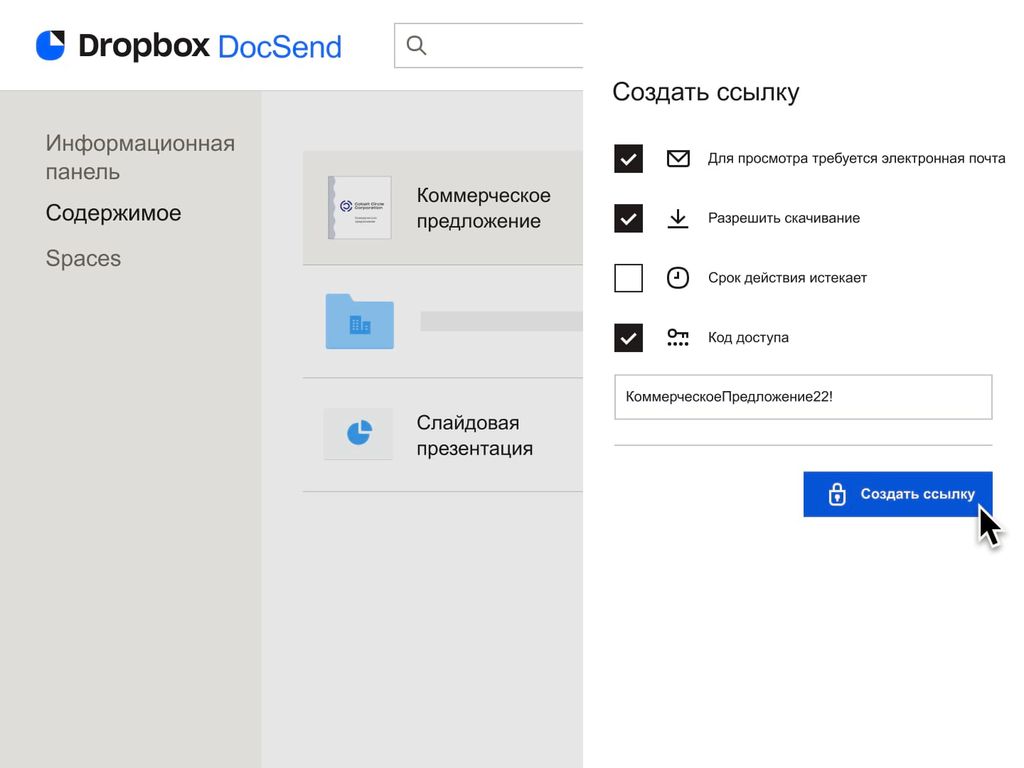The image size is (1024, 768).
Task: Enable the link expiration checkbox
Action: click(628, 278)
